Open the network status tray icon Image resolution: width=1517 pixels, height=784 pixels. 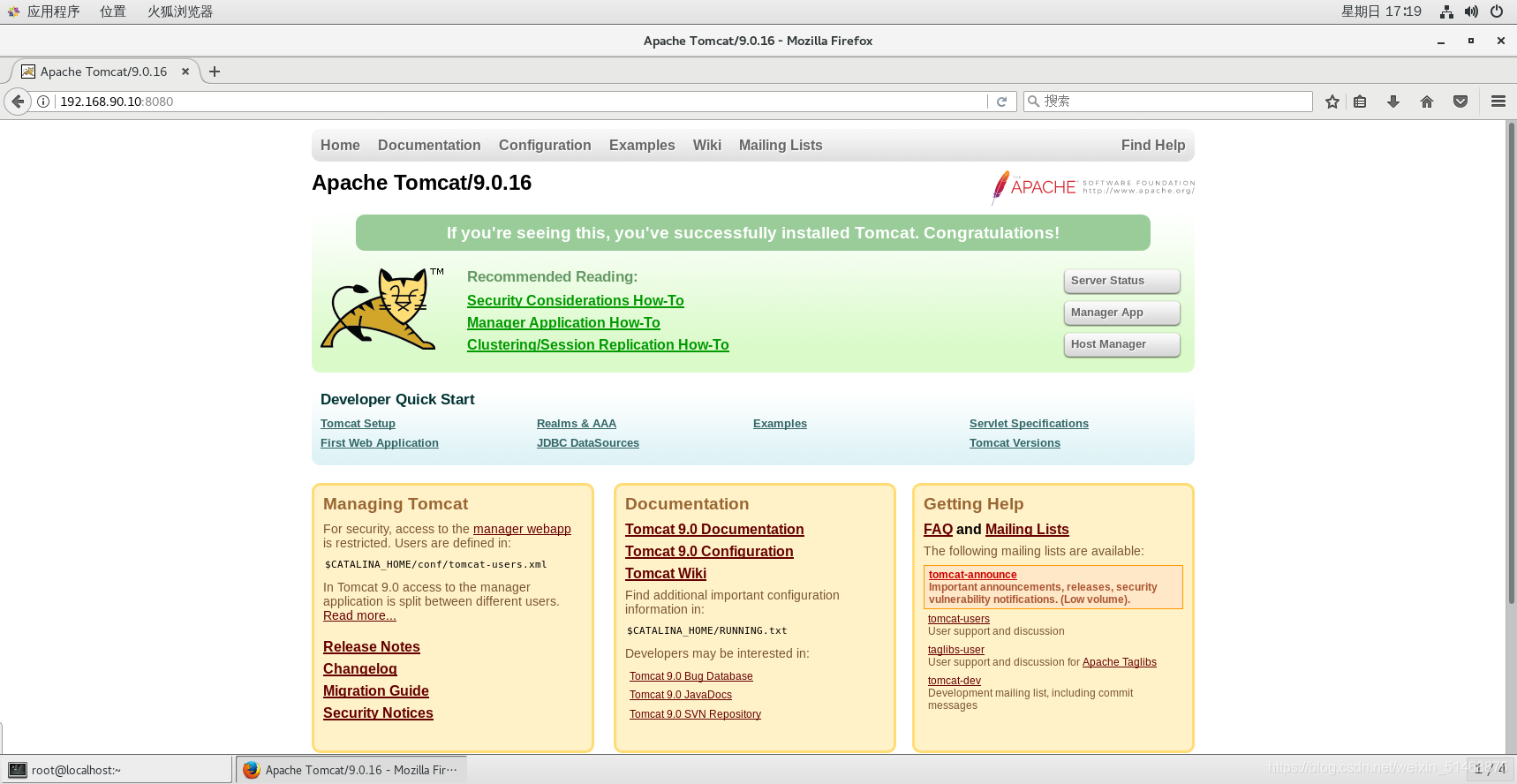[1446, 11]
